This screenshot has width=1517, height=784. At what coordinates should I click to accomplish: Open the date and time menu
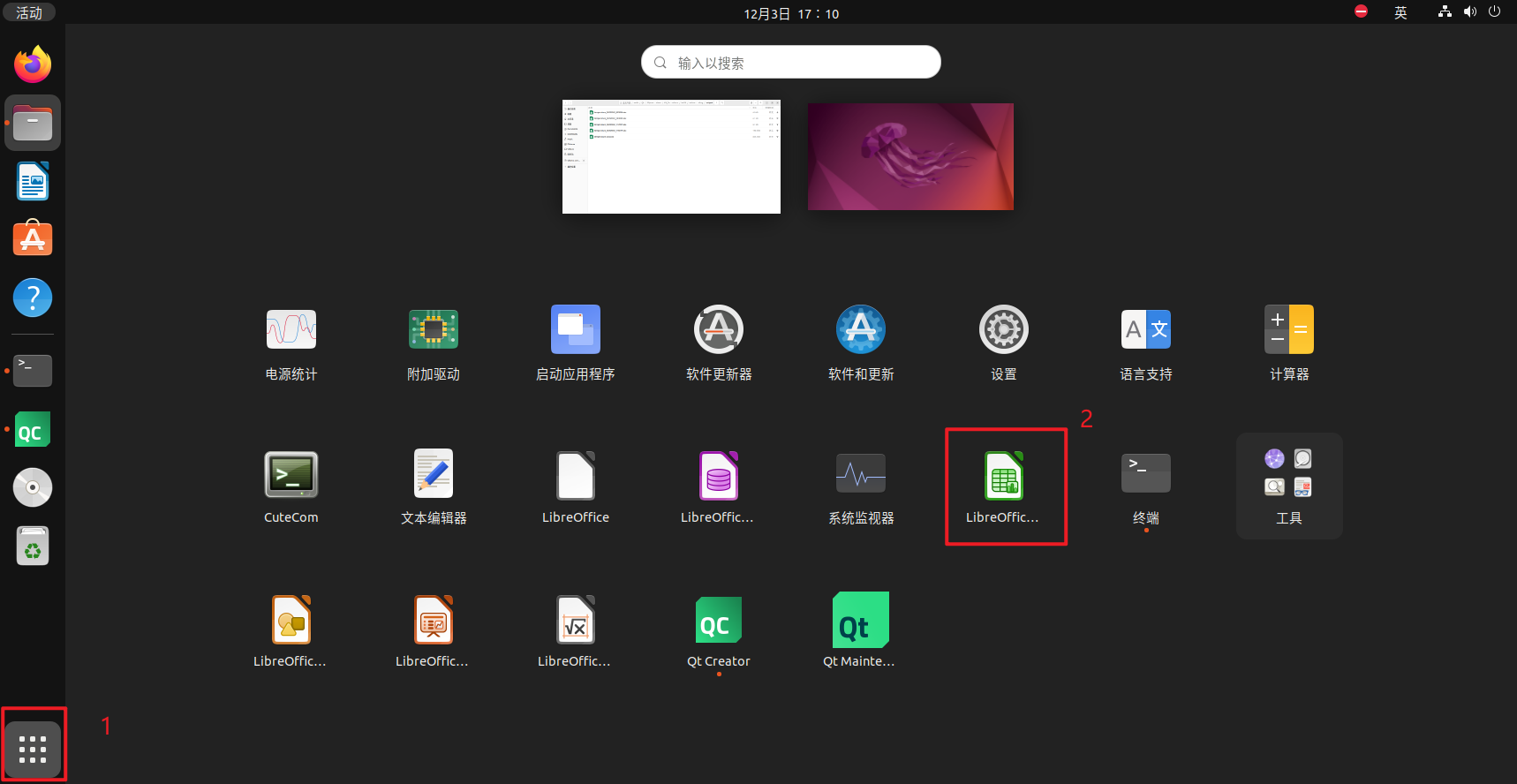tap(791, 13)
